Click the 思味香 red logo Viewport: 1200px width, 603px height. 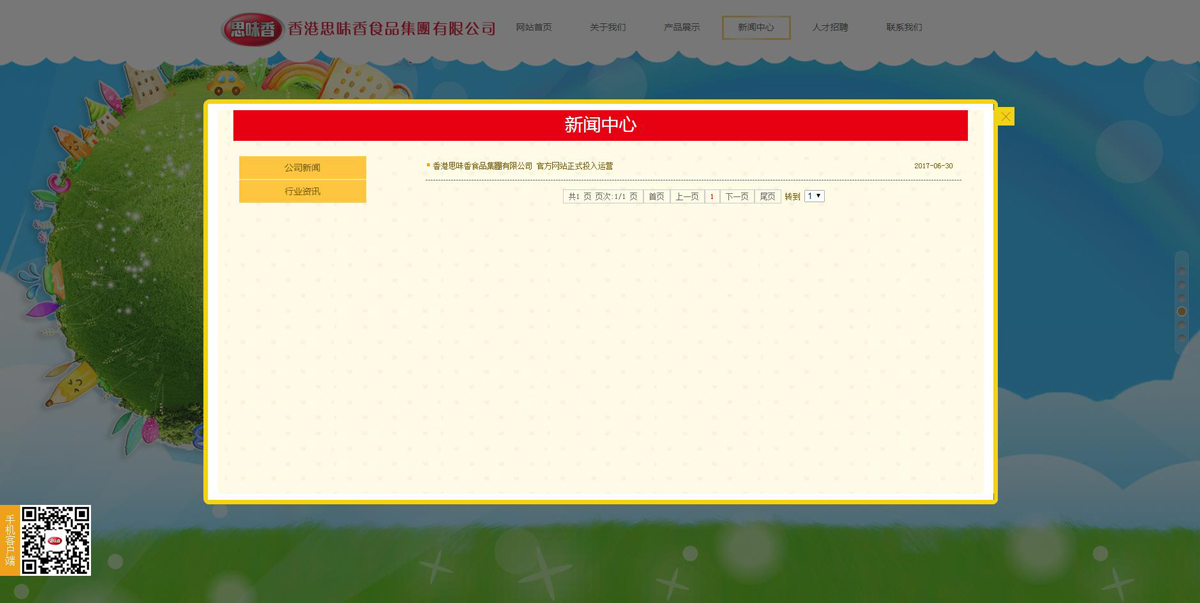pos(252,29)
